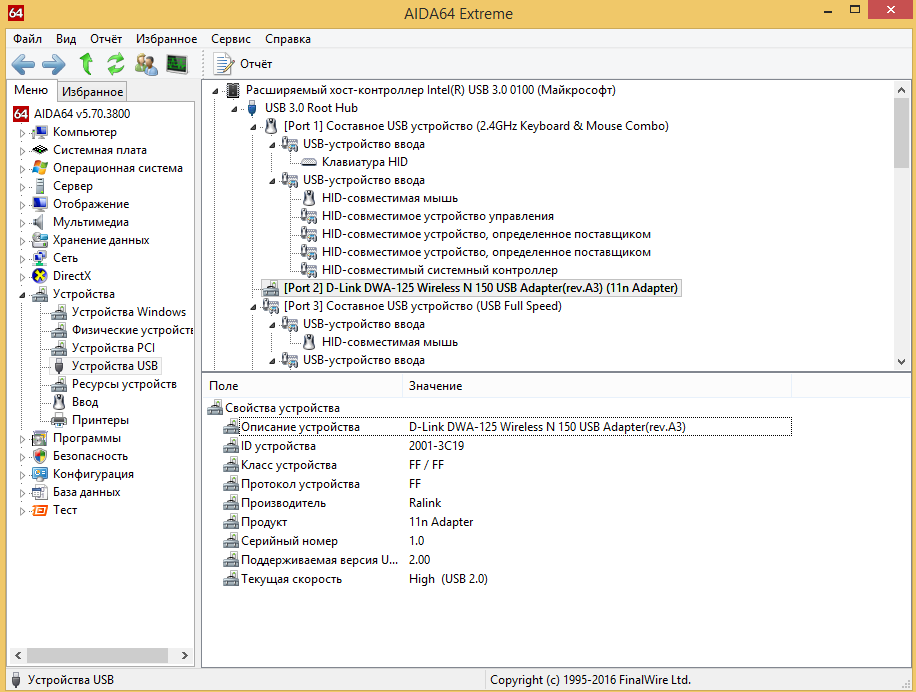This screenshot has width=916, height=692.
Task: Click the device tree scroll up arrow
Action: (901, 90)
